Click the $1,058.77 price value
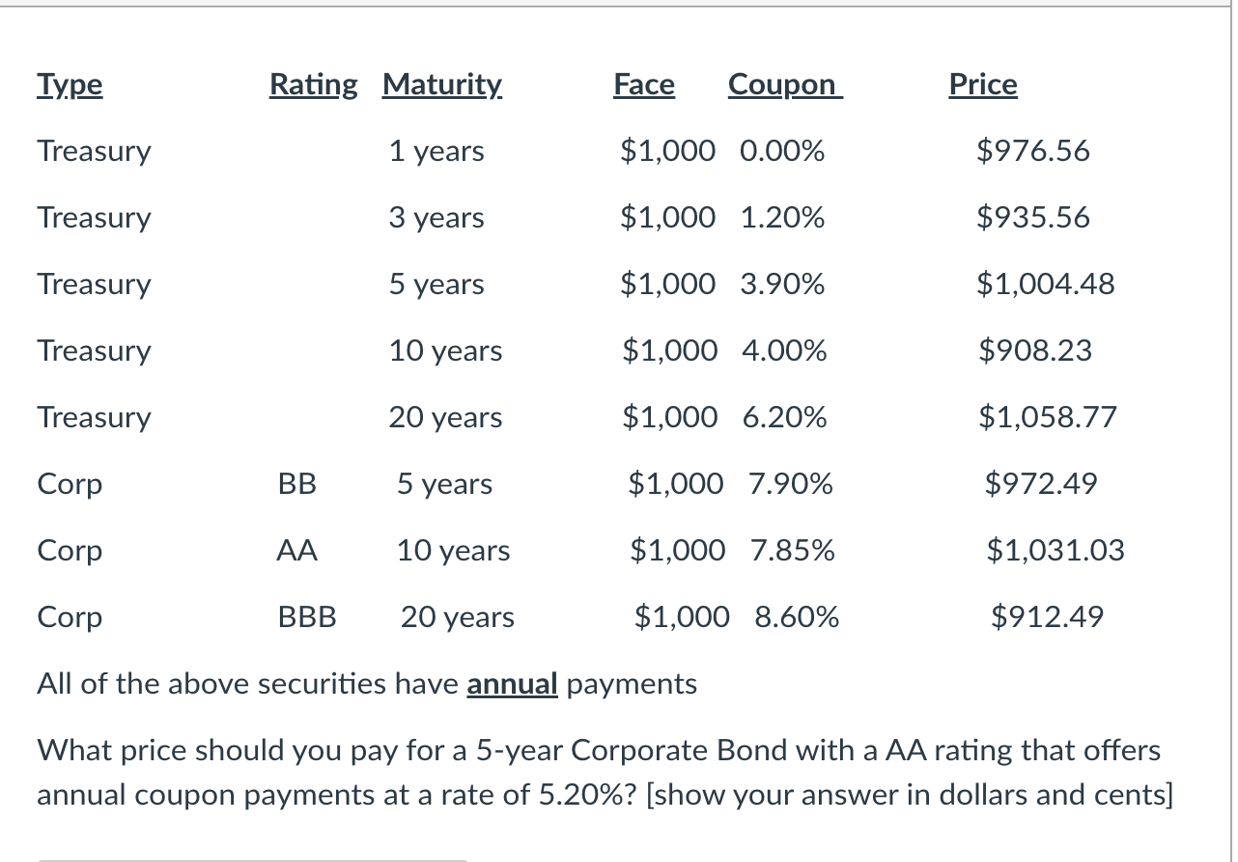Screen dimensions: 1238x862 tap(1046, 417)
